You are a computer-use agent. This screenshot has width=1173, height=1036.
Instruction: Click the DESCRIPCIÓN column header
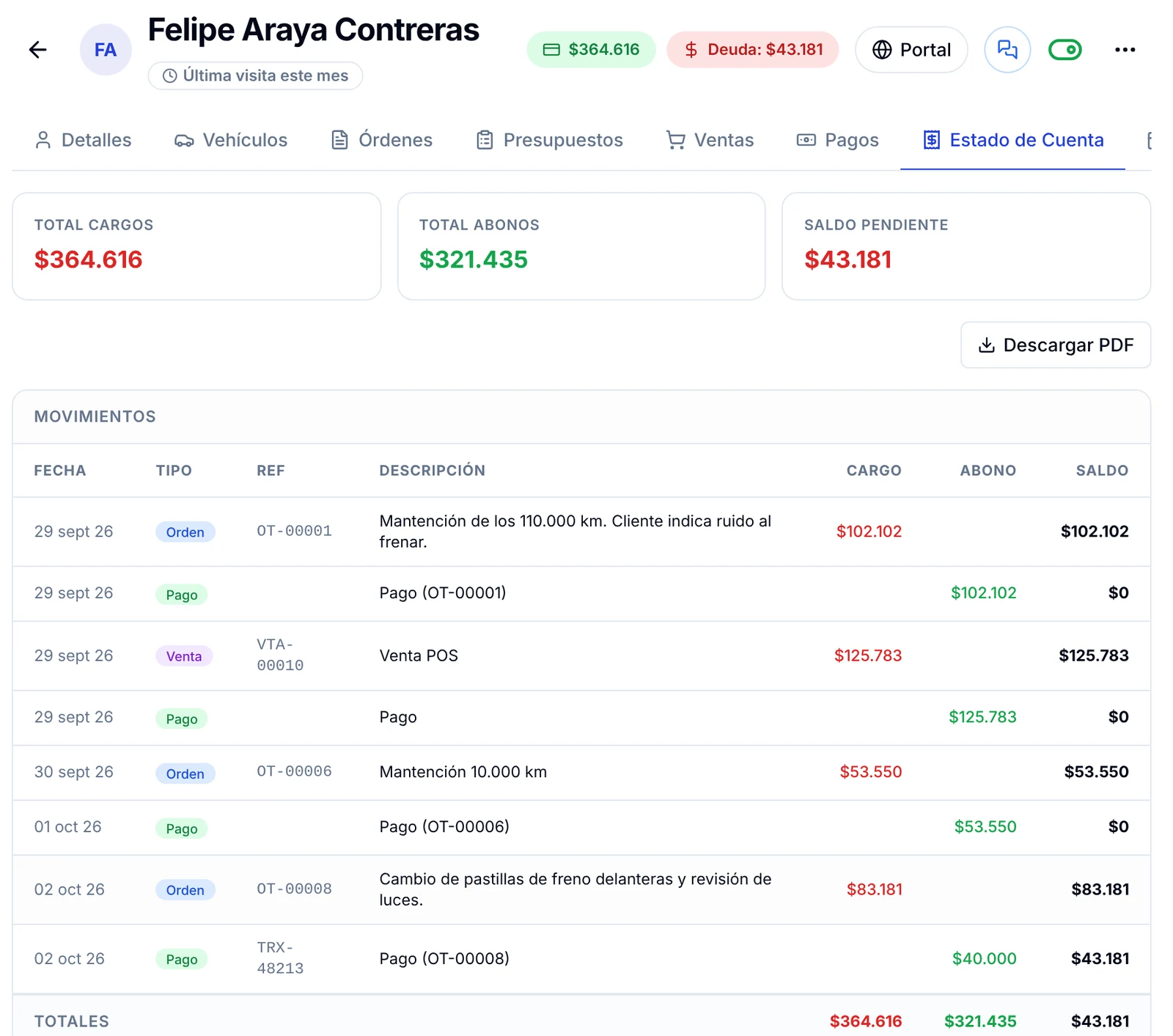pos(433,471)
